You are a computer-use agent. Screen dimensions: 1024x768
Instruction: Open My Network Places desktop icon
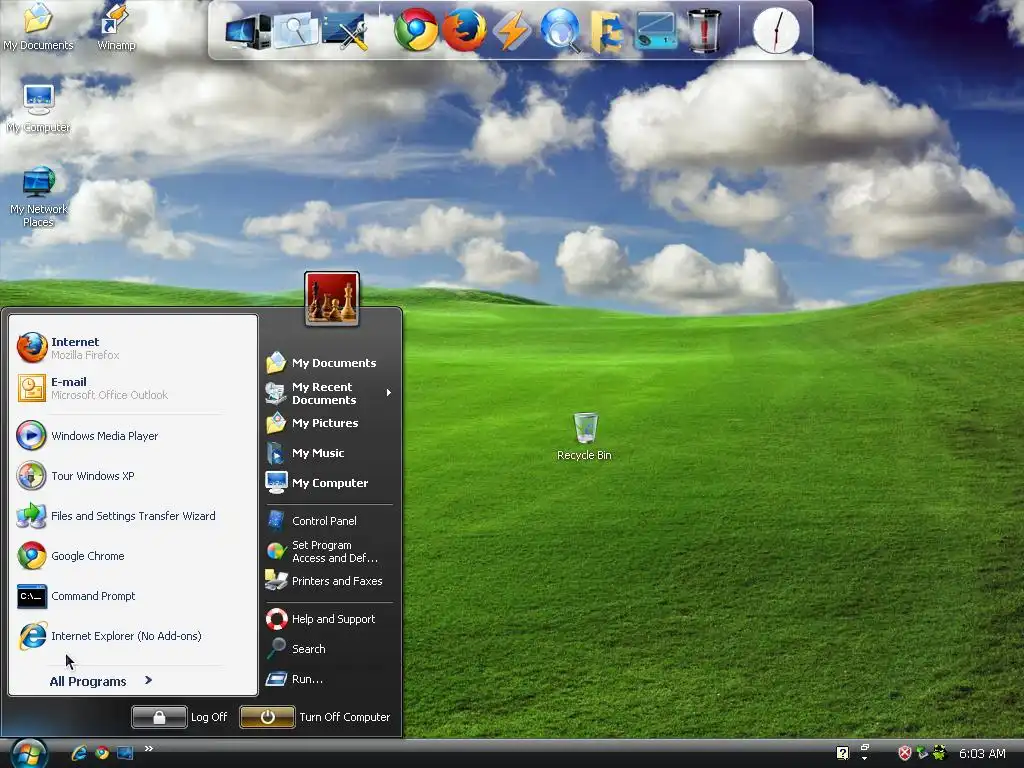[38, 197]
